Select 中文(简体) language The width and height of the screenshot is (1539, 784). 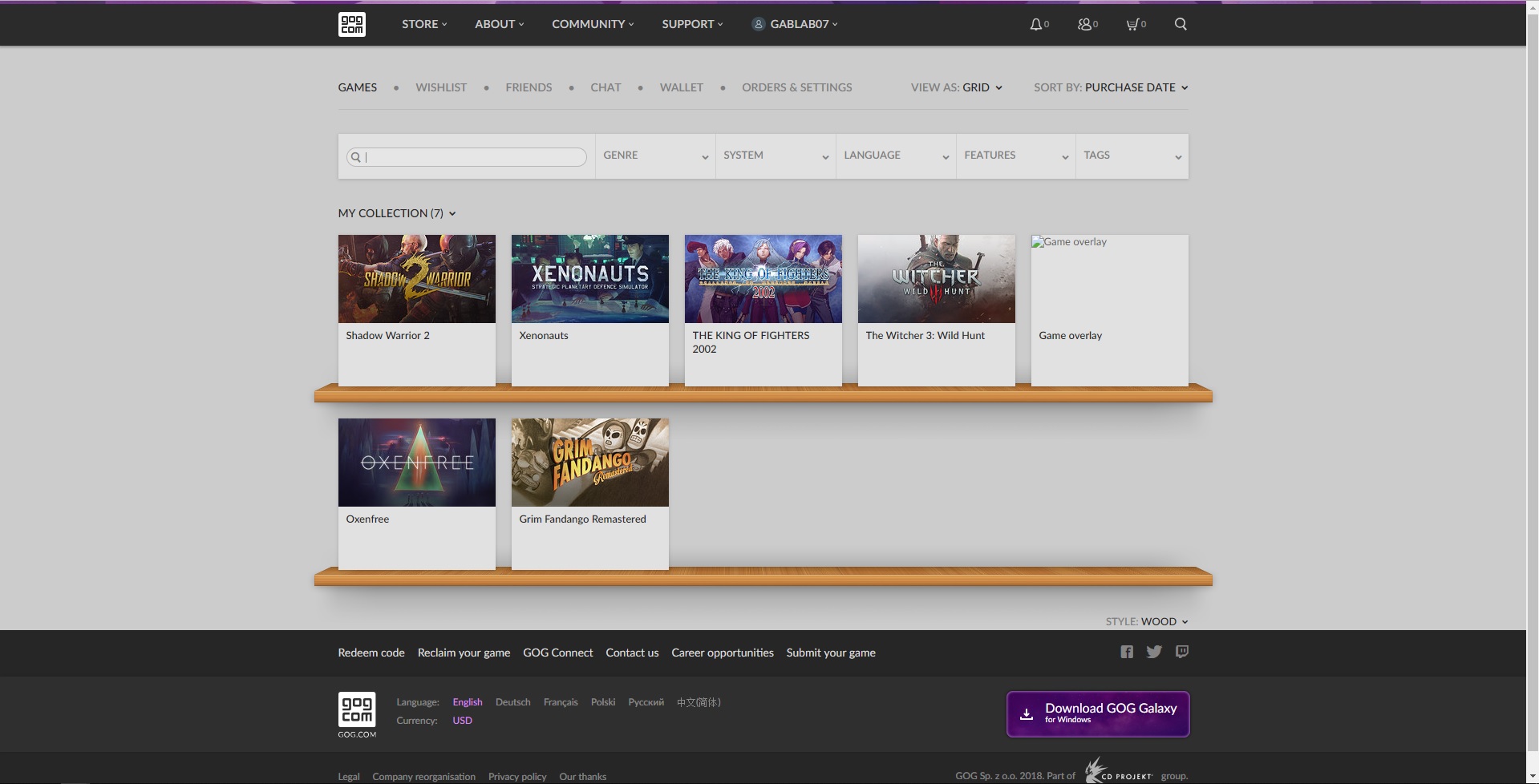point(699,702)
